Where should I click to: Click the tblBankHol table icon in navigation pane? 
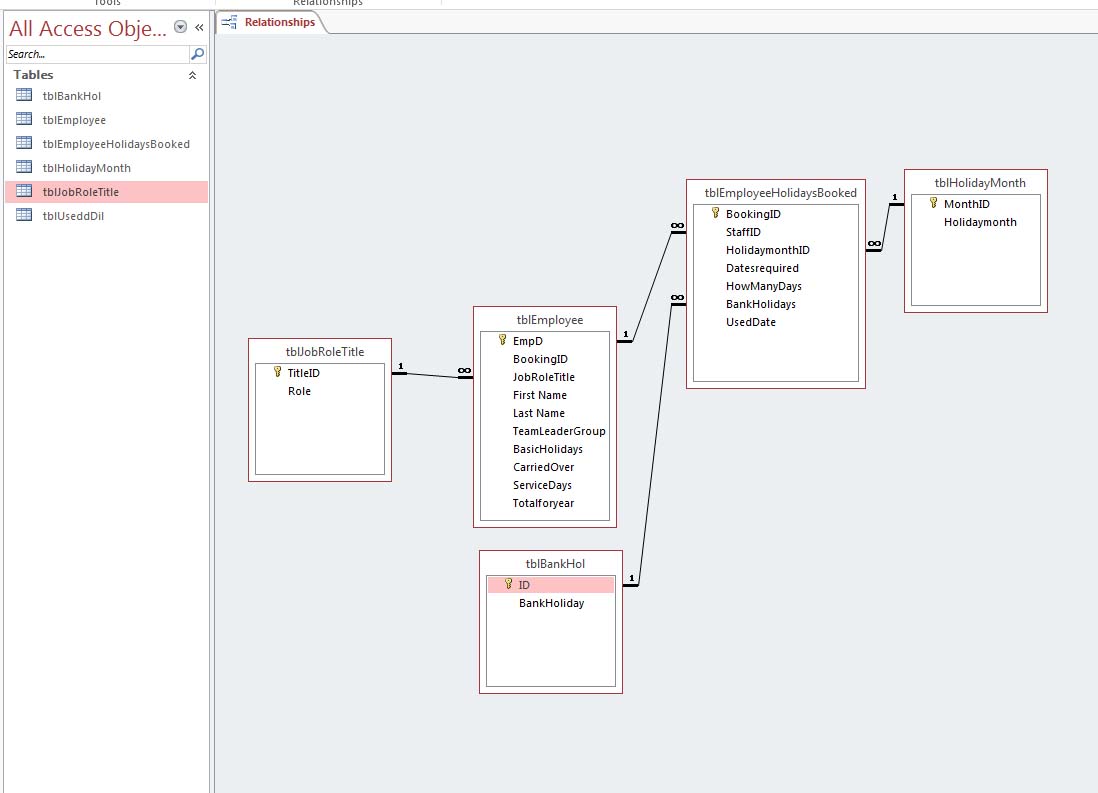tap(24, 95)
